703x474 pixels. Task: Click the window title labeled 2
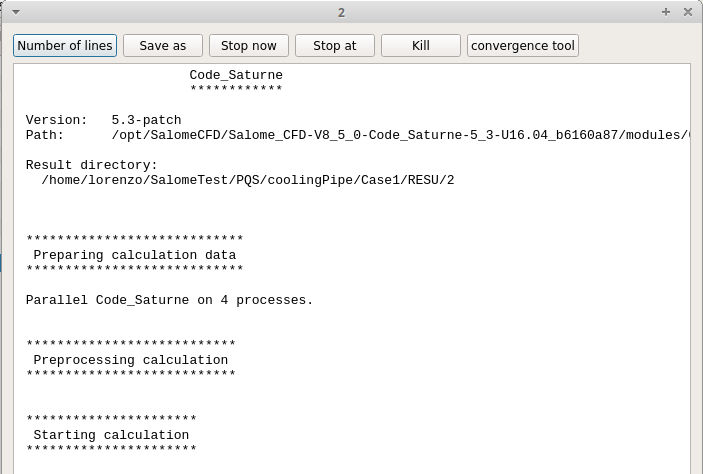[342, 12]
